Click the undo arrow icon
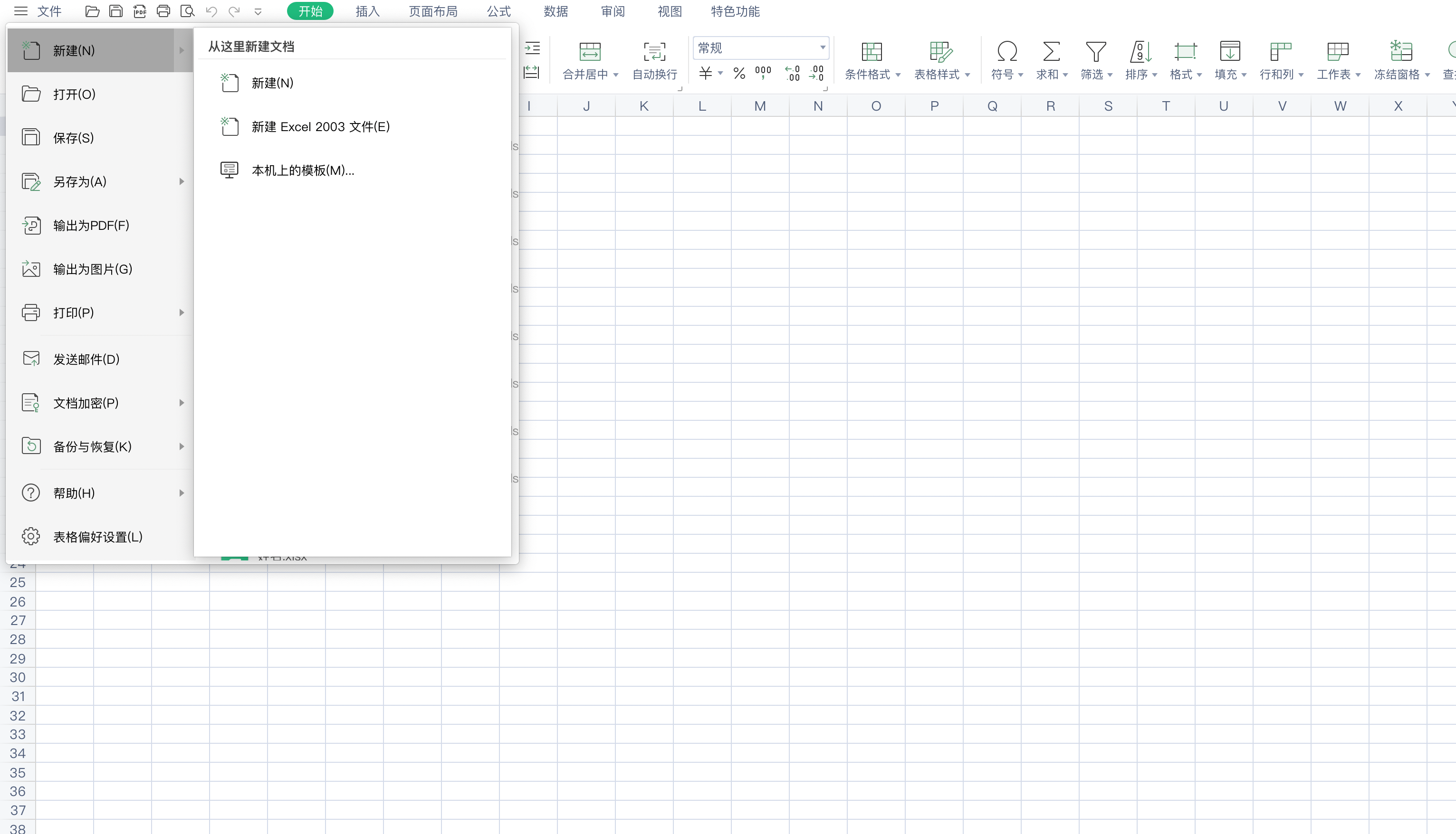Image resolution: width=1456 pixels, height=834 pixels. click(211, 11)
